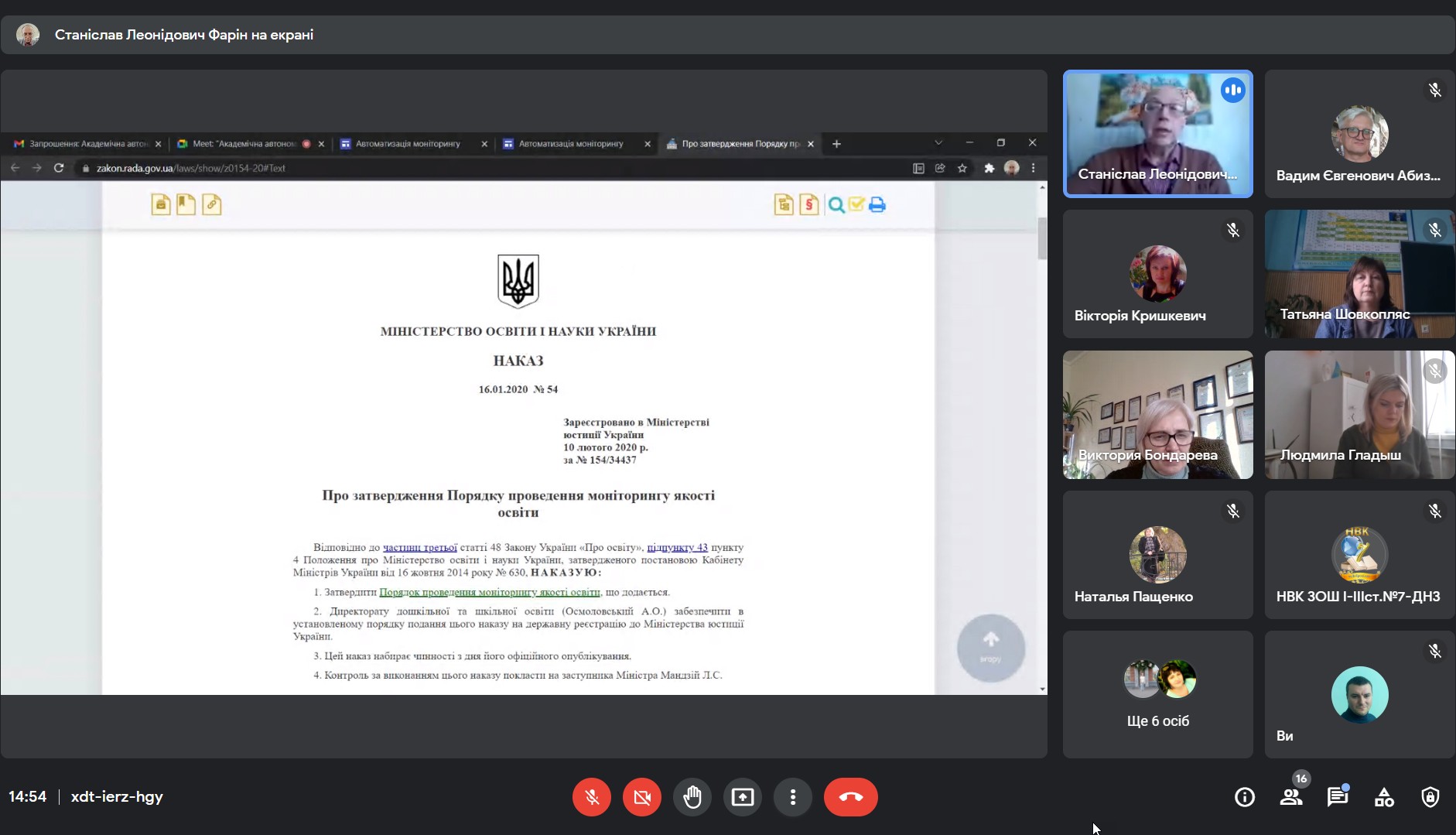Open the chat panel
The image size is (1456, 835).
click(x=1338, y=797)
